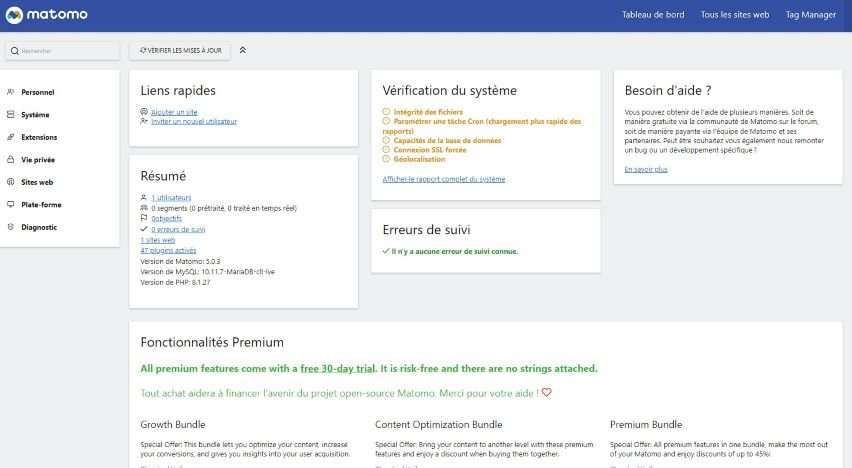Click the Premium Bundle heading
The width and height of the screenshot is (852, 468).
tap(646, 425)
